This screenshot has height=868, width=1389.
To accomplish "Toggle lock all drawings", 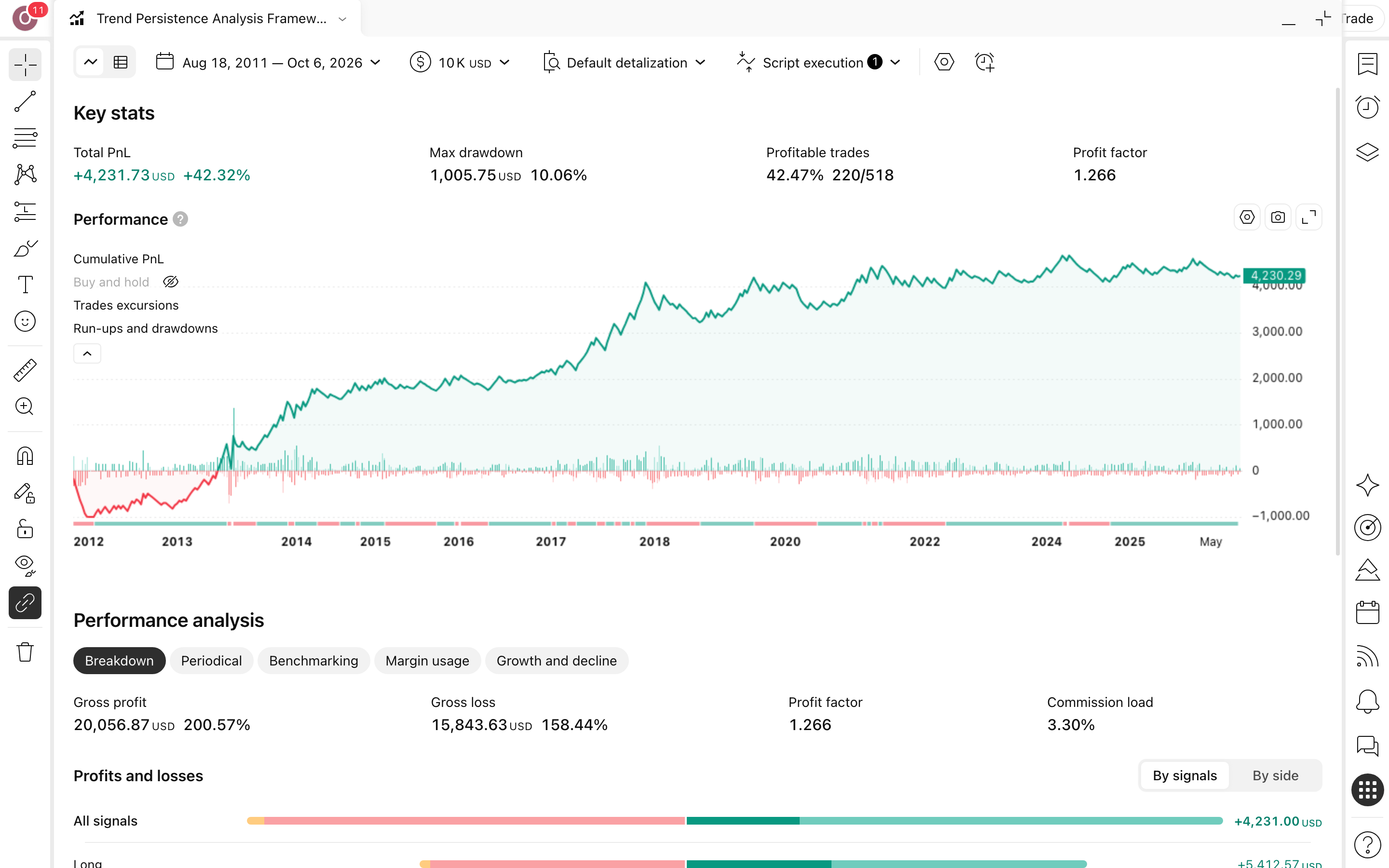I will [x=25, y=529].
